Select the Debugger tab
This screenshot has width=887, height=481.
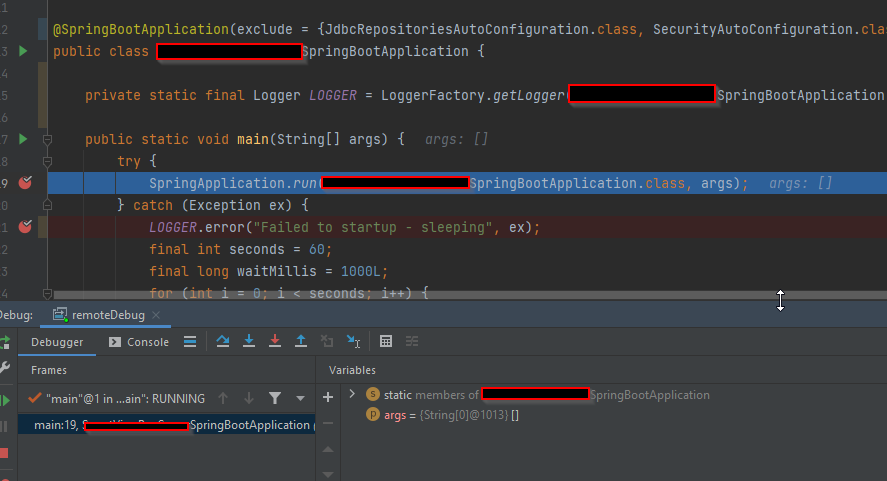tap(57, 342)
